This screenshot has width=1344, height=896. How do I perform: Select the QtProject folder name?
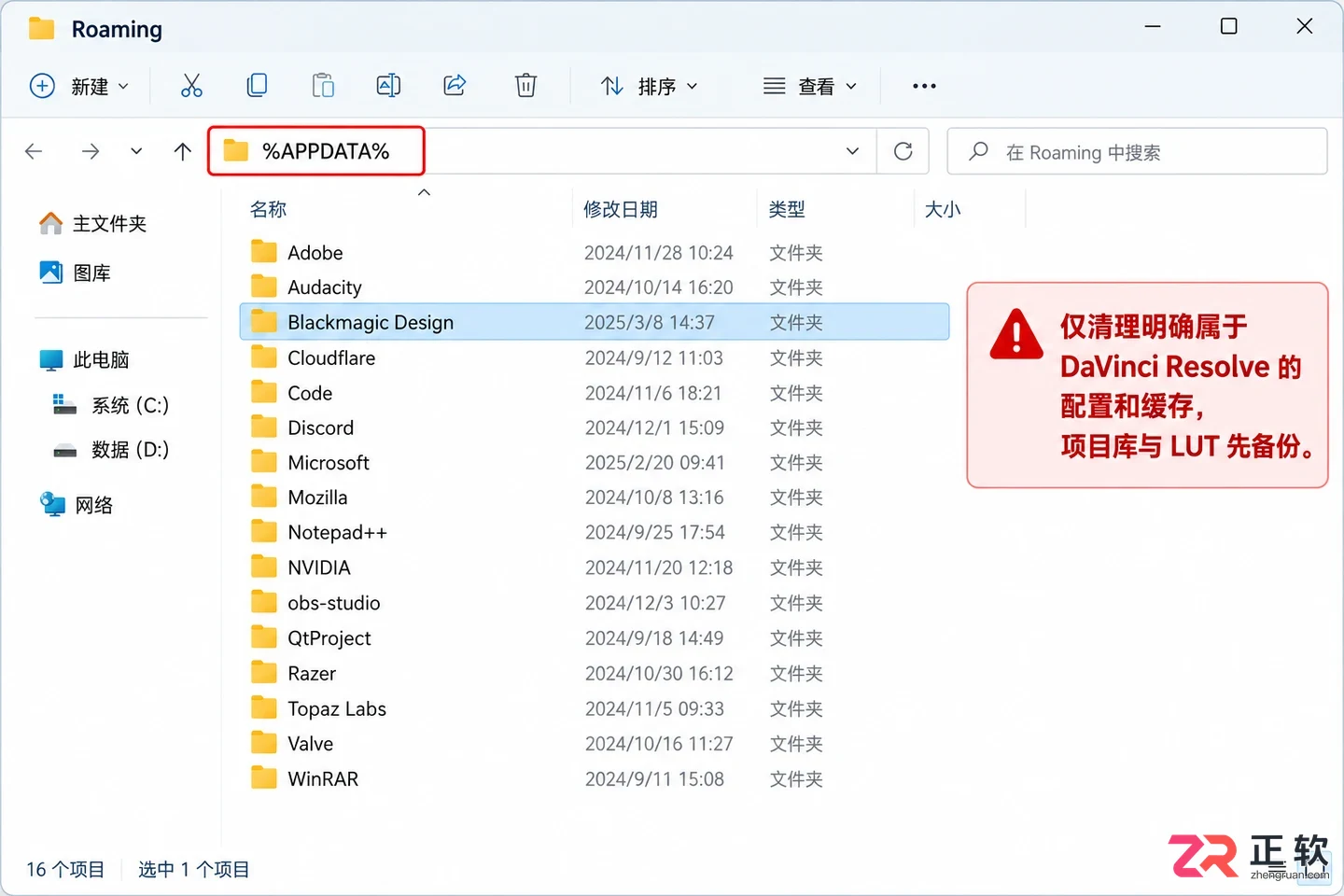pos(329,638)
